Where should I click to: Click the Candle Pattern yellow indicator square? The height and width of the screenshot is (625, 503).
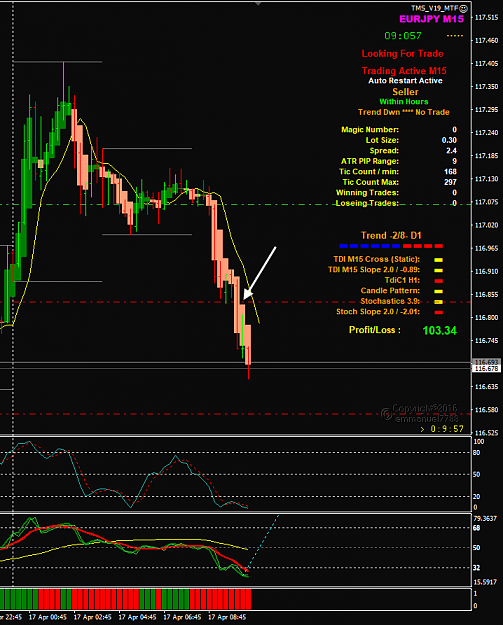pos(438,291)
